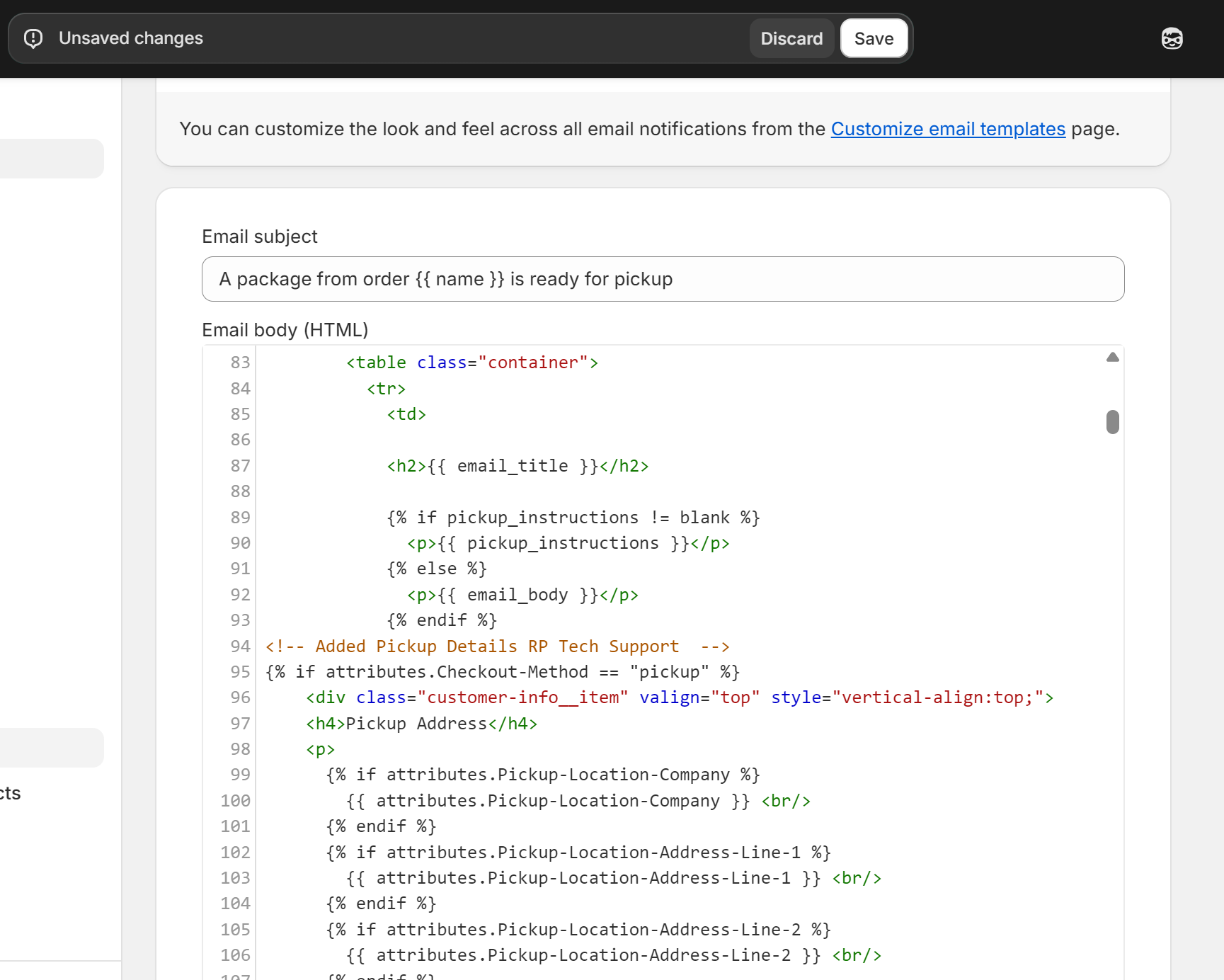Click the 'Added Pickup Details' HTML comment
The height and width of the screenshot is (980, 1224).
[x=496, y=646]
